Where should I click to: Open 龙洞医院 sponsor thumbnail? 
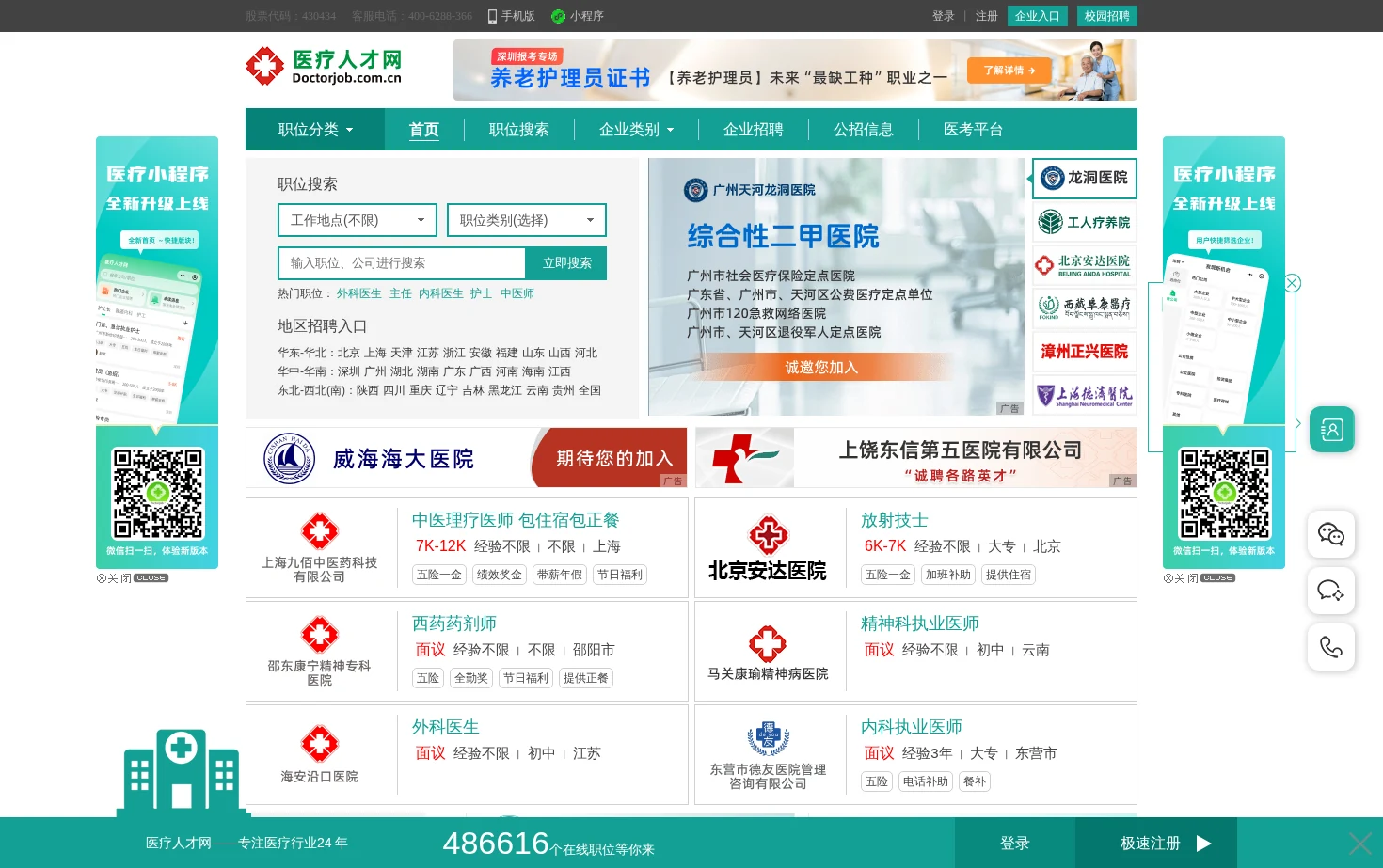click(x=1085, y=178)
